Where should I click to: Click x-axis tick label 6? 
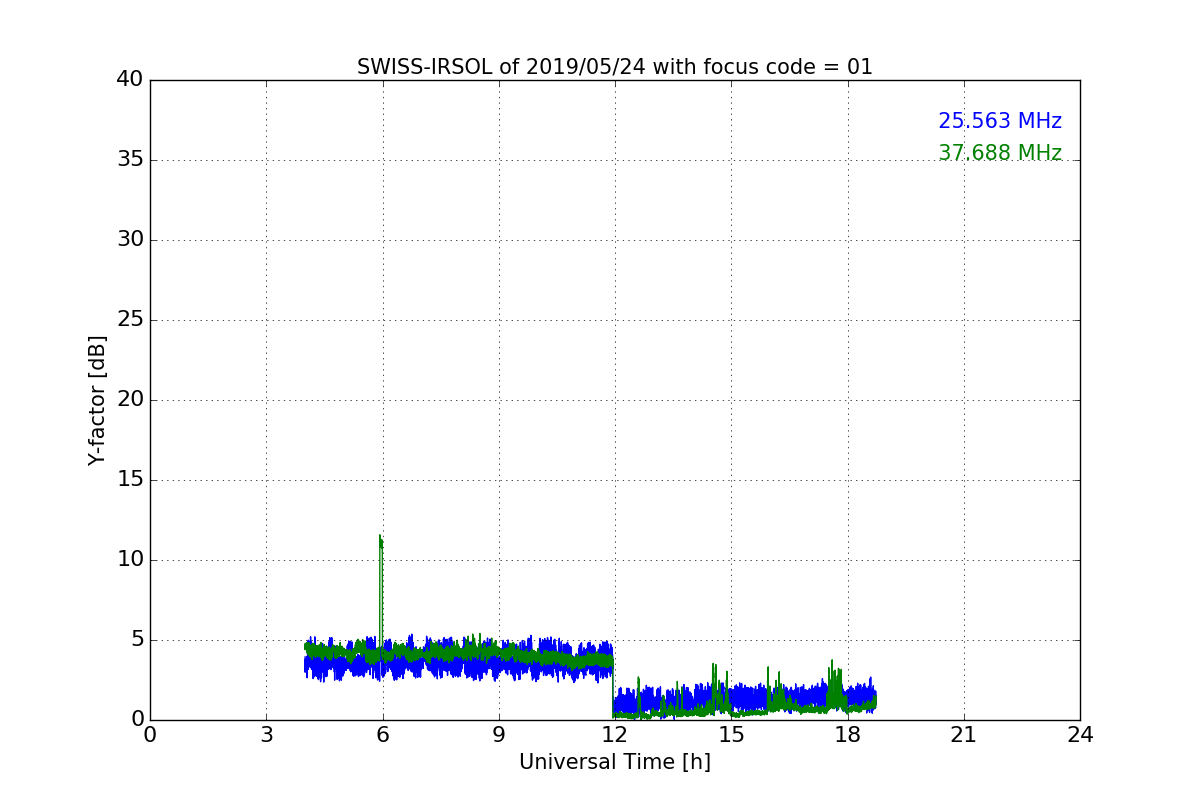382,735
